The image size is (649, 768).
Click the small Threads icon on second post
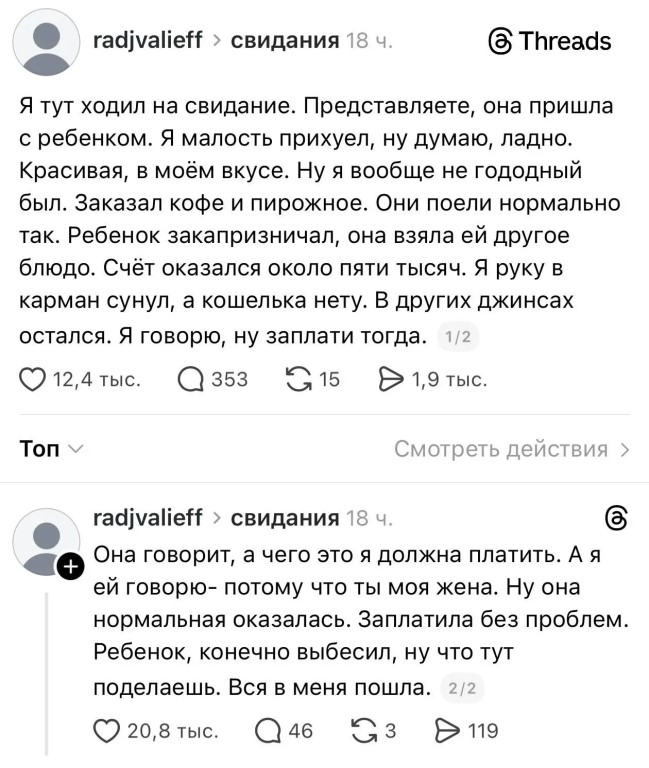coord(617,519)
